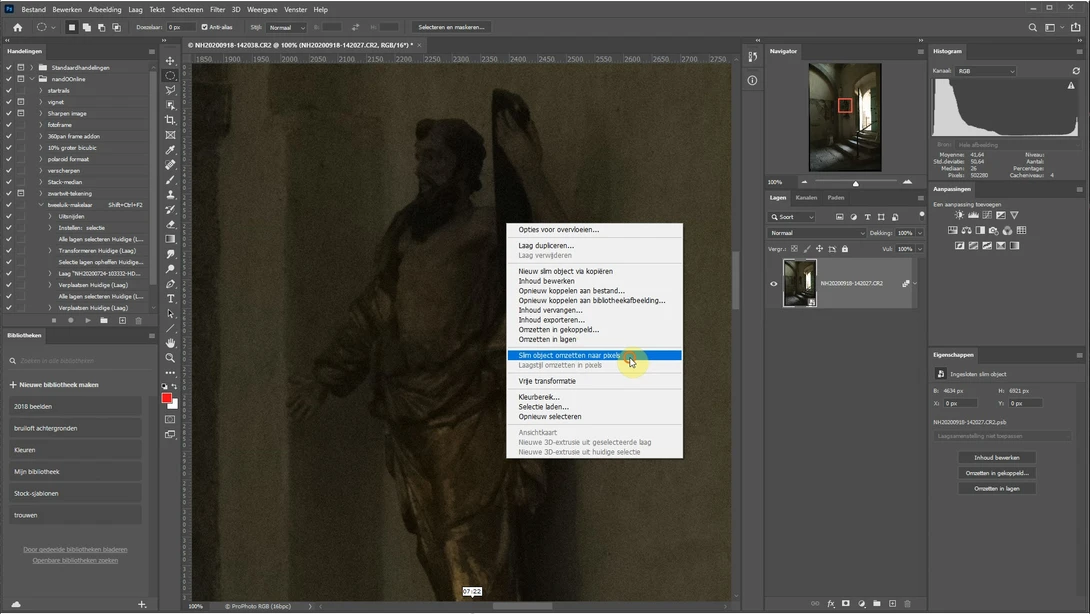Delete action with Handelingen trash icon
The image size is (1090, 614).
[138, 321]
